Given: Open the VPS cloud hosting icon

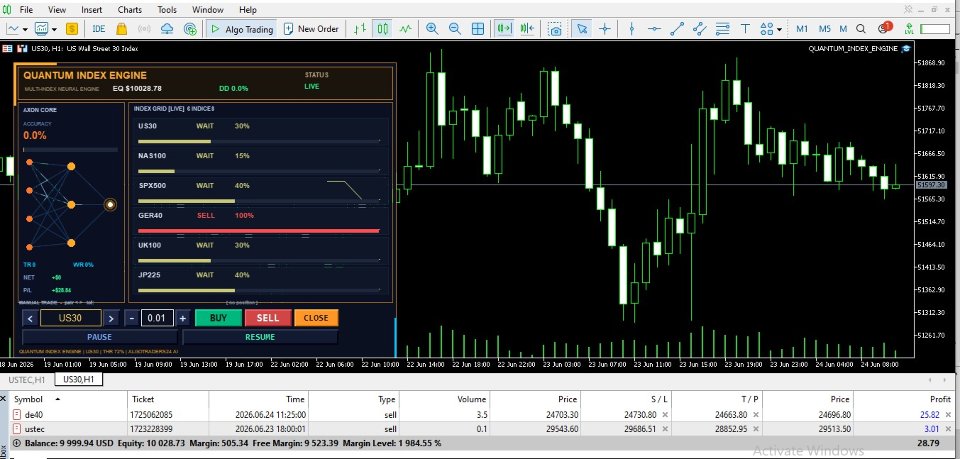Looking at the screenshot, I should (x=167, y=28).
